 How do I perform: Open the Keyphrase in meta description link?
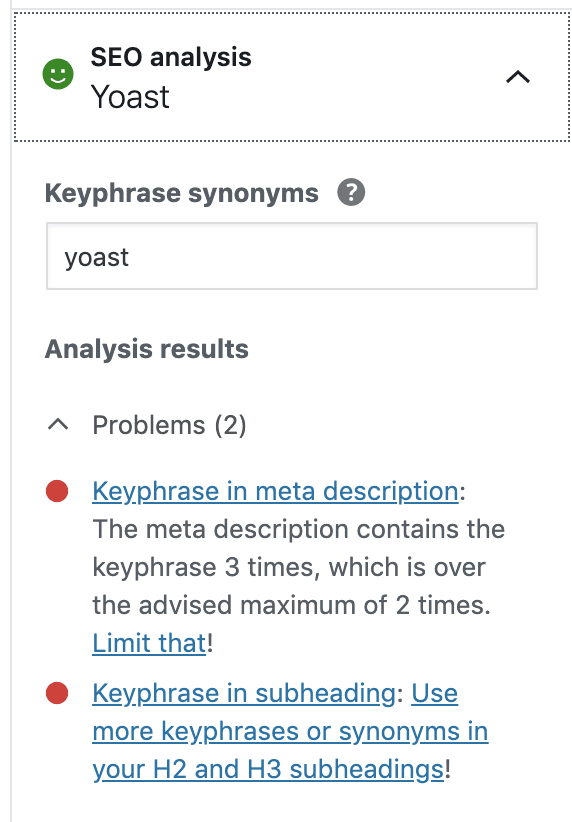[x=276, y=492]
